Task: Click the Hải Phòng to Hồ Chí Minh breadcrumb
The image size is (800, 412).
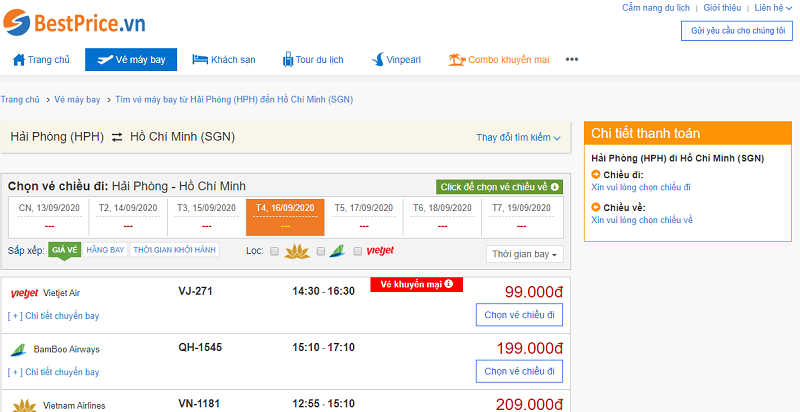Action: point(234,99)
